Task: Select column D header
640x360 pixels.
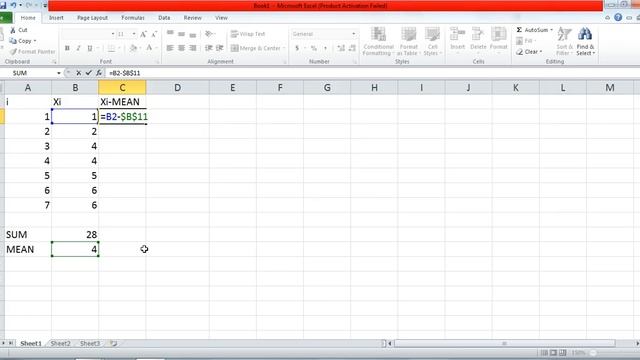Action: coord(178,88)
